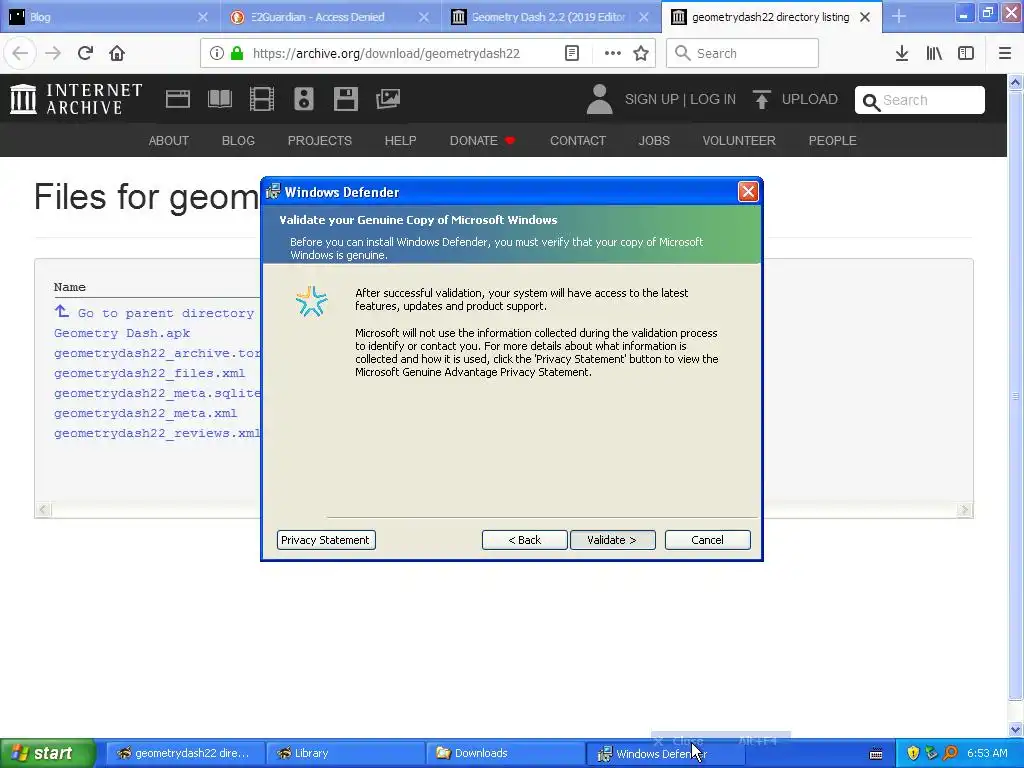Click the security shield tray icon
The width and height of the screenshot is (1024, 768).
coord(913,753)
